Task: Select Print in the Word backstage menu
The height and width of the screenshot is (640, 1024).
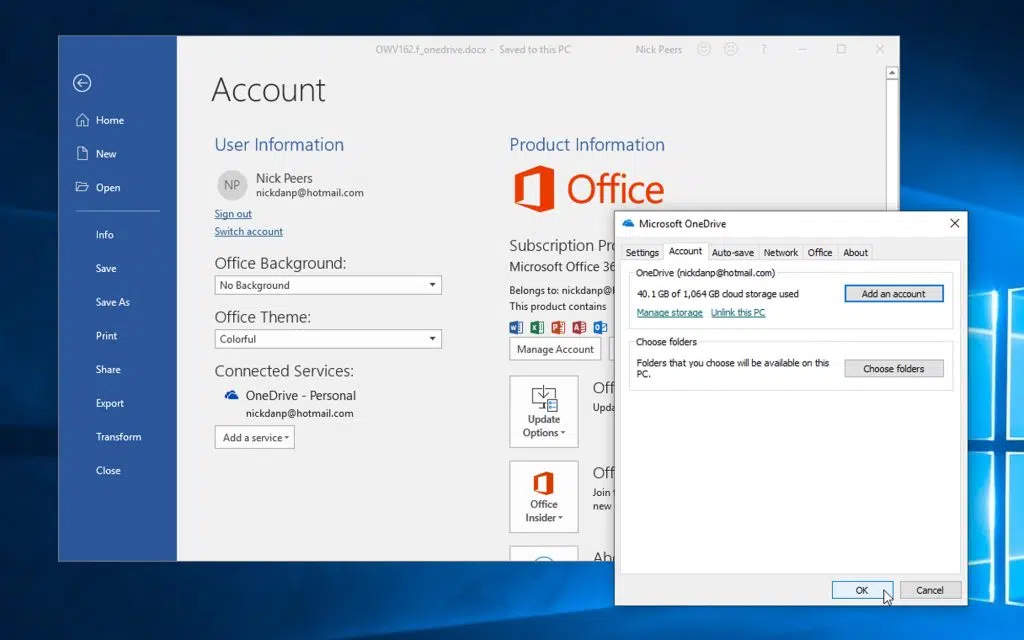Action: pos(106,336)
